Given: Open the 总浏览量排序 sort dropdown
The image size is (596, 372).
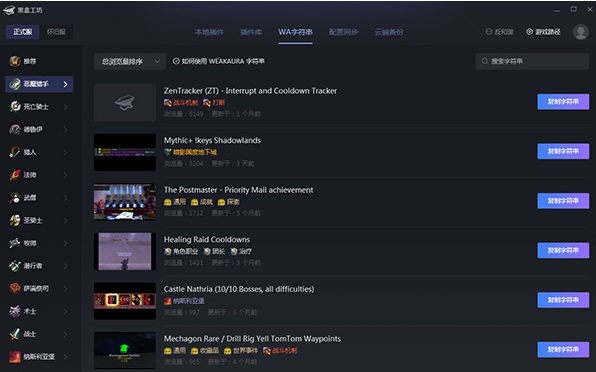Looking at the screenshot, I should point(130,62).
